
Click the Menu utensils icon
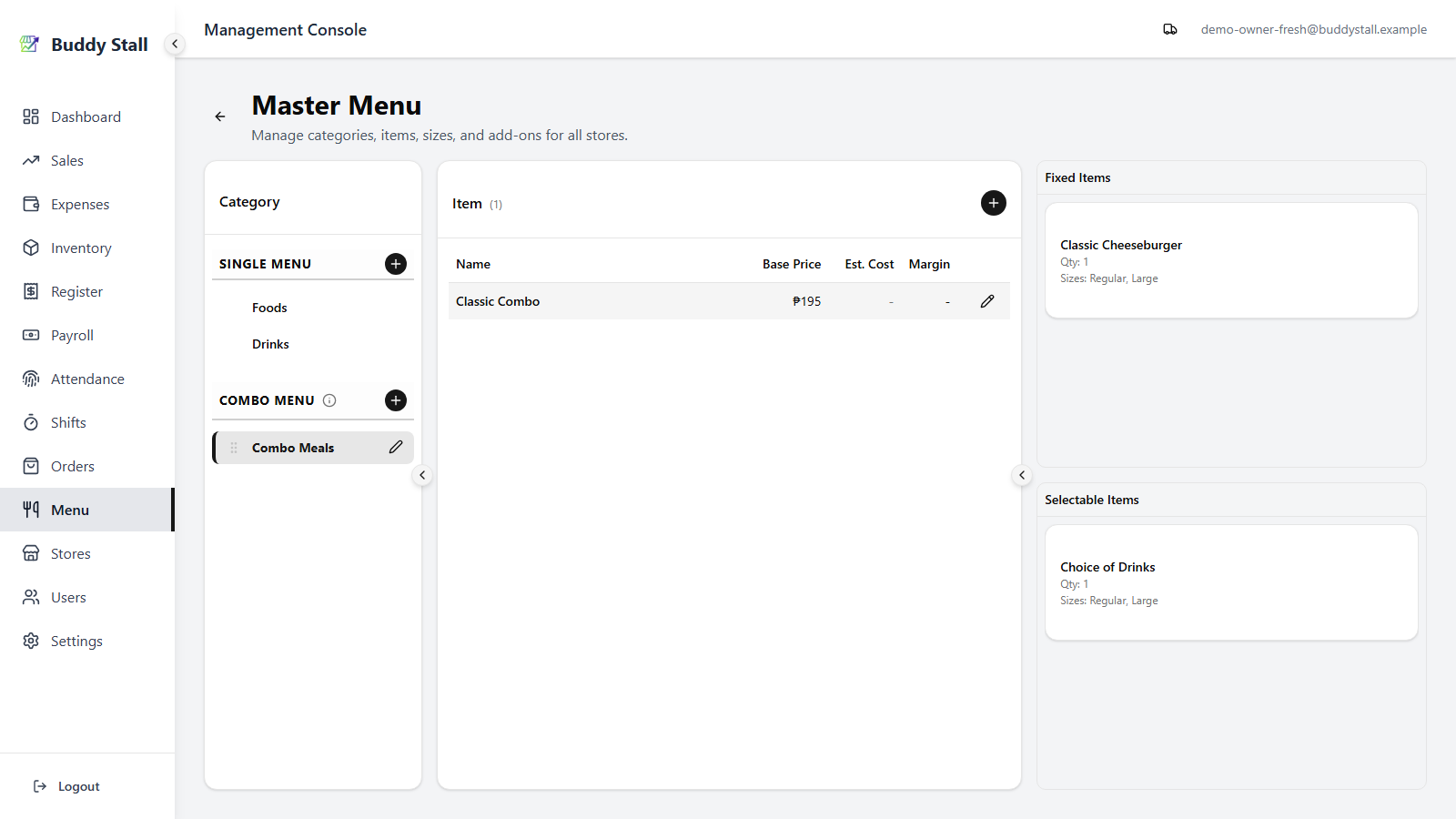coord(31,510)
